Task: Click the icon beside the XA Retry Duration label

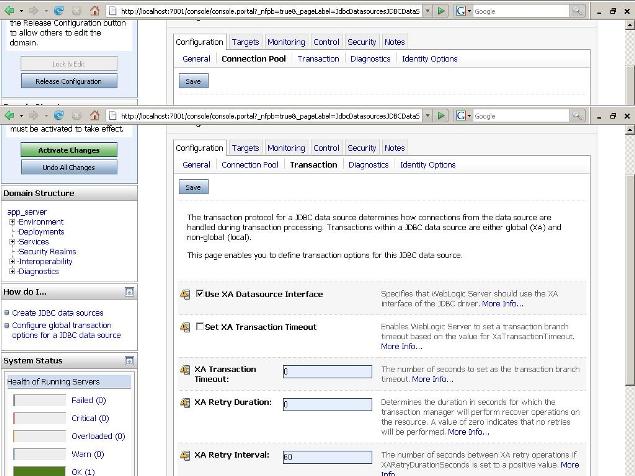Action: 185,403
